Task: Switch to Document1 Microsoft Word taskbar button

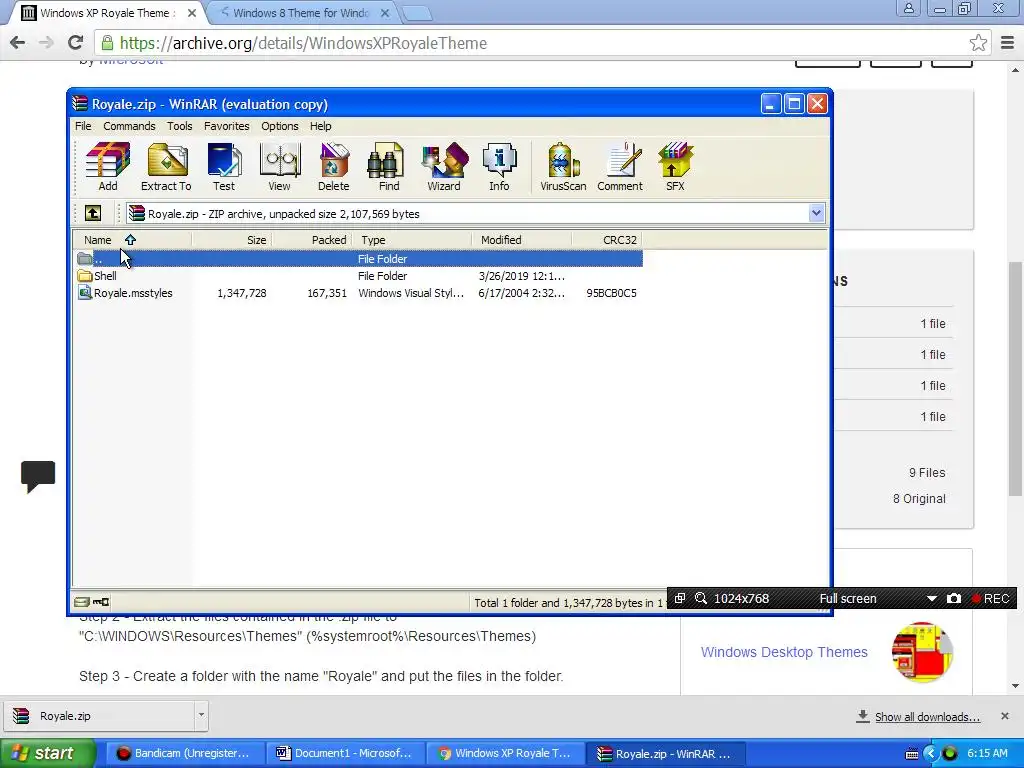Action: point(345,753)
